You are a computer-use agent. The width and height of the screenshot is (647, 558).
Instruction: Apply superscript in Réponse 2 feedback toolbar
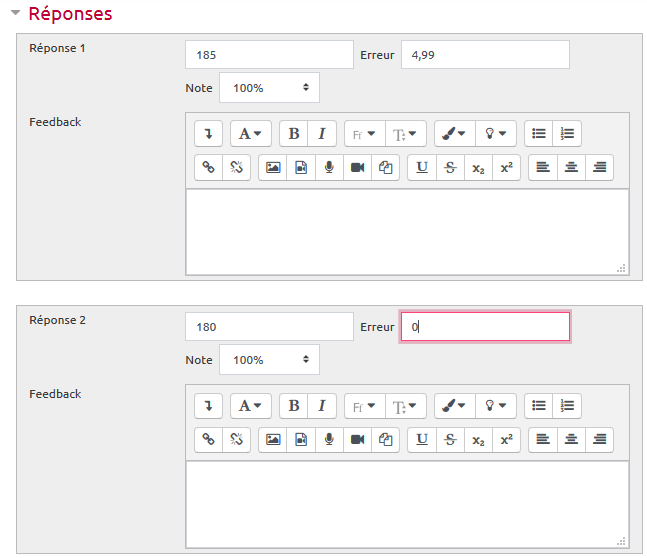tap(506, 439)
